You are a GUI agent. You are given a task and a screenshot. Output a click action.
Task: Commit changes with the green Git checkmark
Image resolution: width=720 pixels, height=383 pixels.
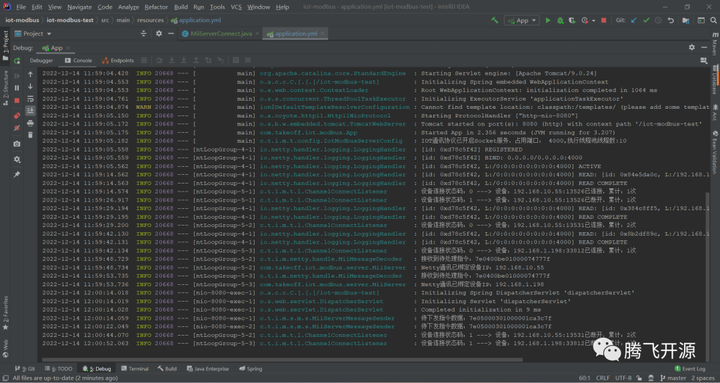point(646,20)
